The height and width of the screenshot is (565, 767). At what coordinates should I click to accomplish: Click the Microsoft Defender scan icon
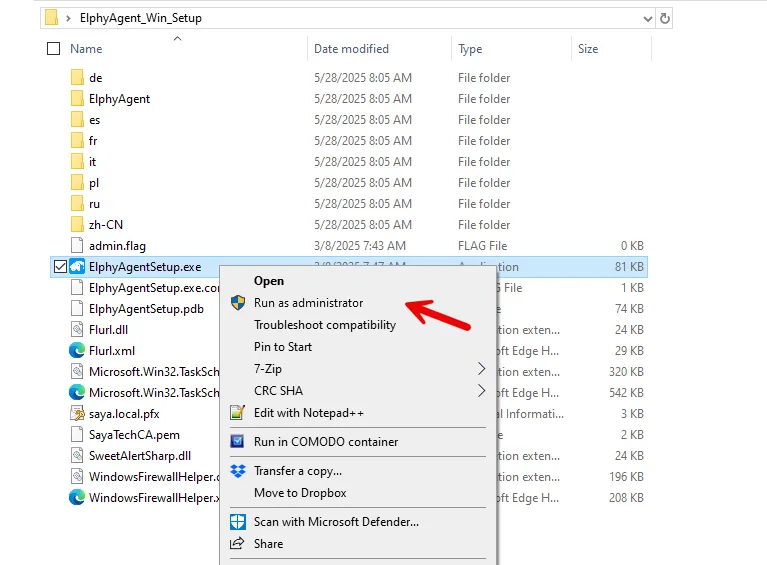(x=237, y=521)
